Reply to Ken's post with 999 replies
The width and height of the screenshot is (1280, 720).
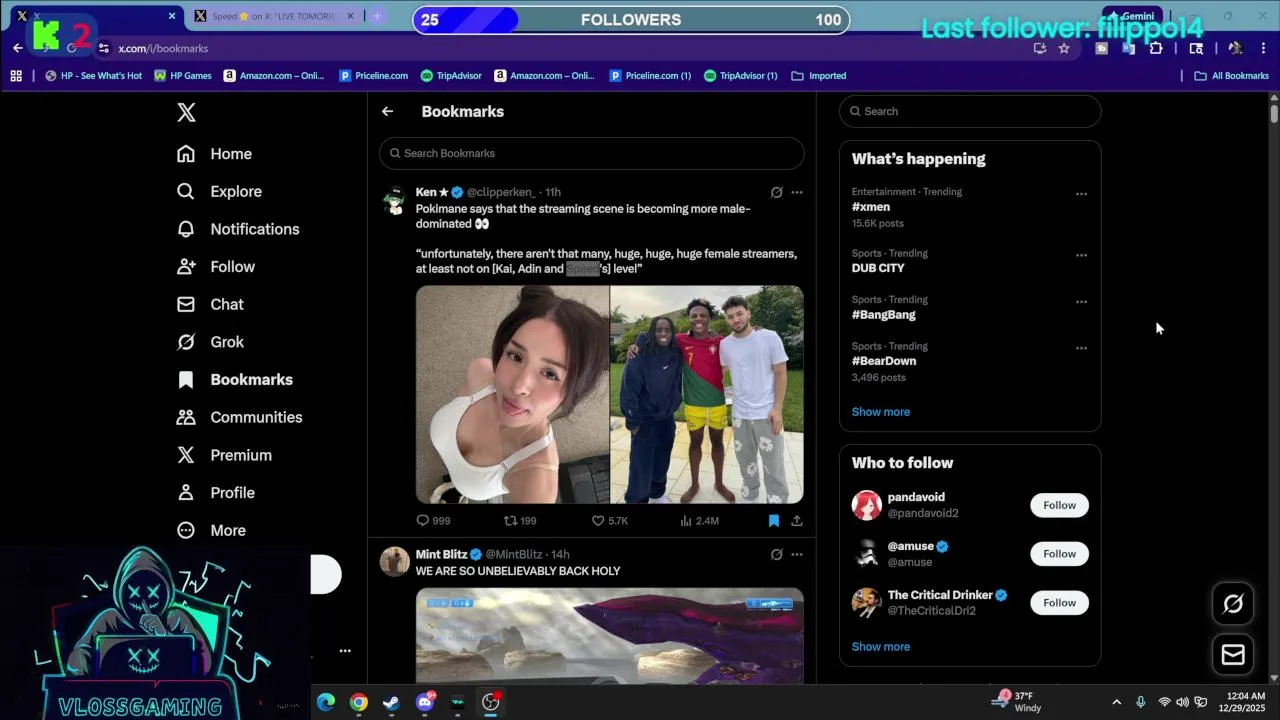(x=433, y=521)
